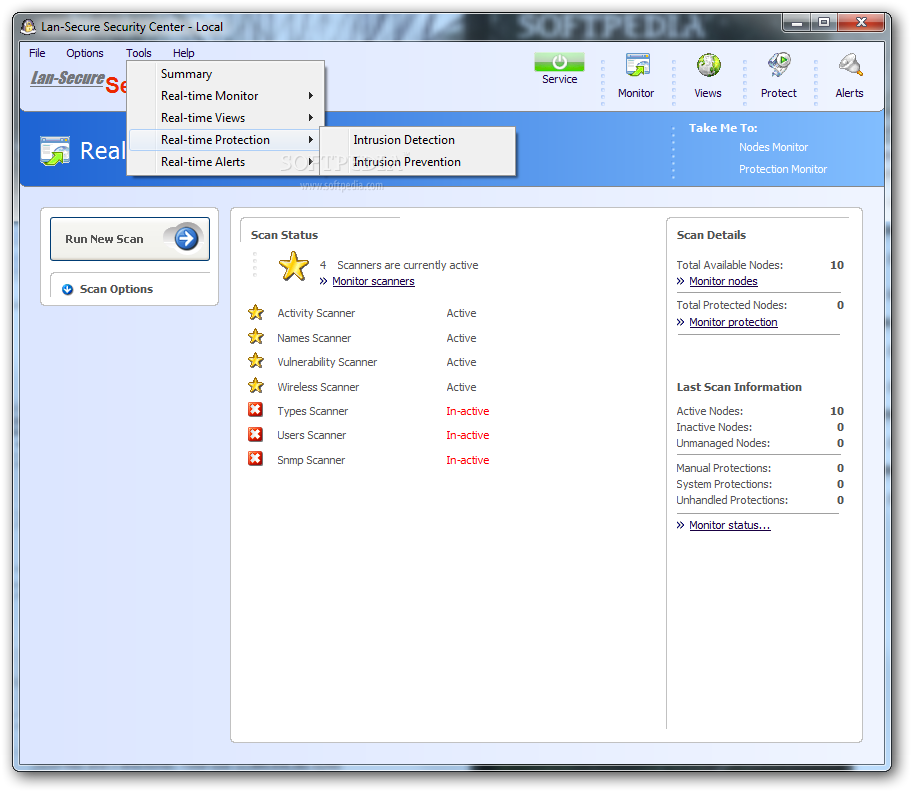Open the Monitor toolbar icon

[637, 65]
